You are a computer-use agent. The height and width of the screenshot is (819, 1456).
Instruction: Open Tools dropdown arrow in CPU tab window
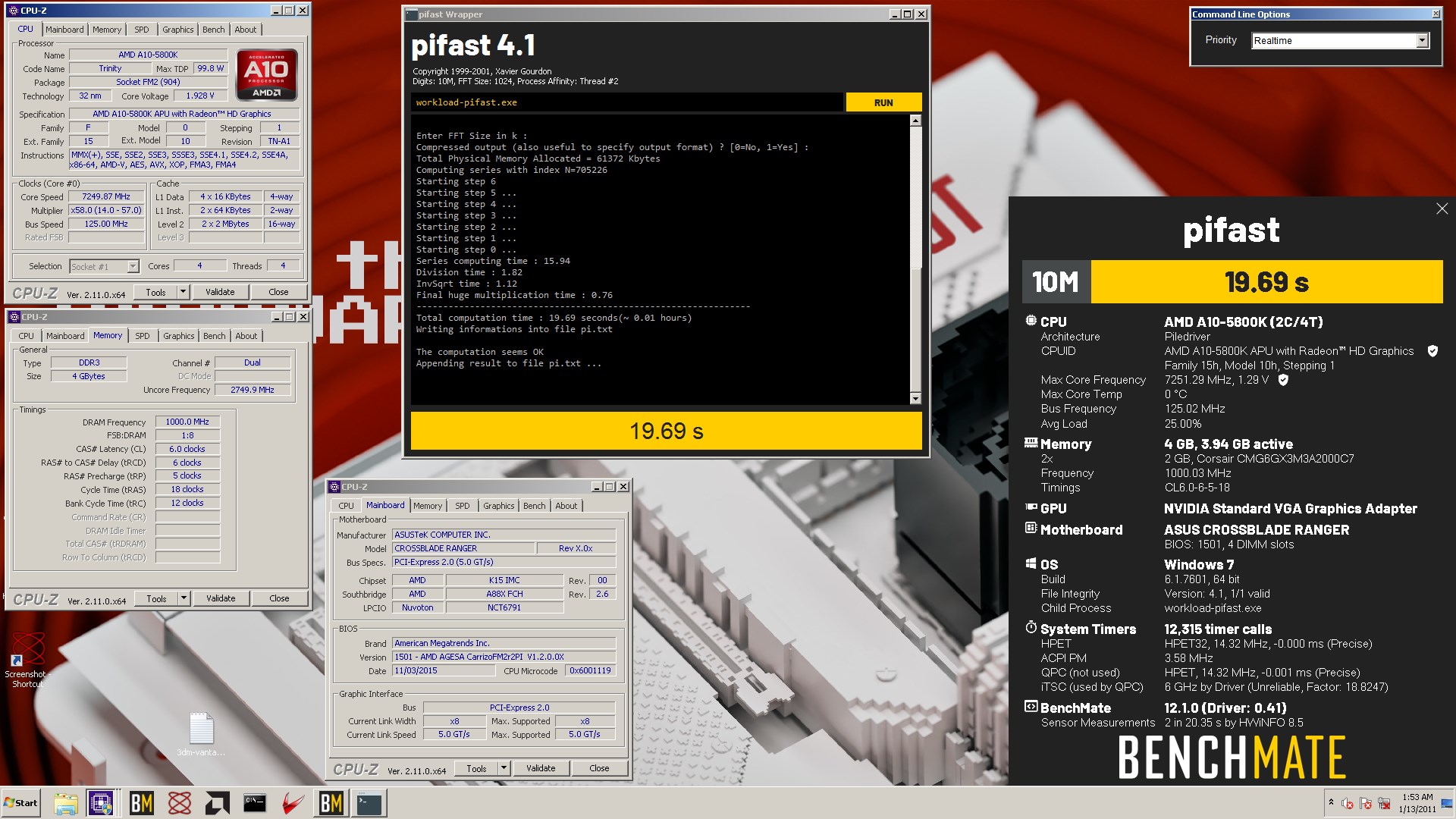coord(183,292)
